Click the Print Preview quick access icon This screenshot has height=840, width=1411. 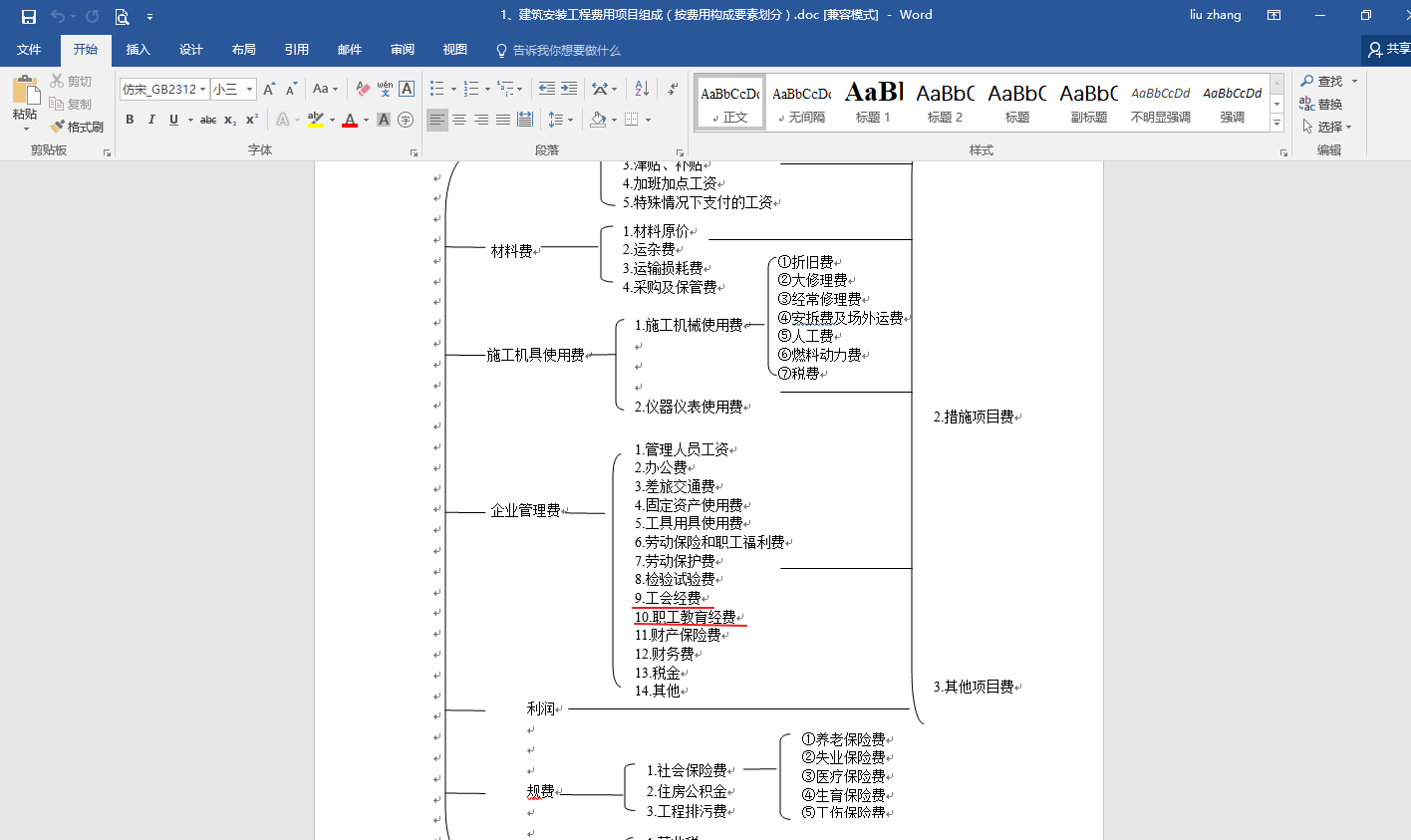click(122, 16)
